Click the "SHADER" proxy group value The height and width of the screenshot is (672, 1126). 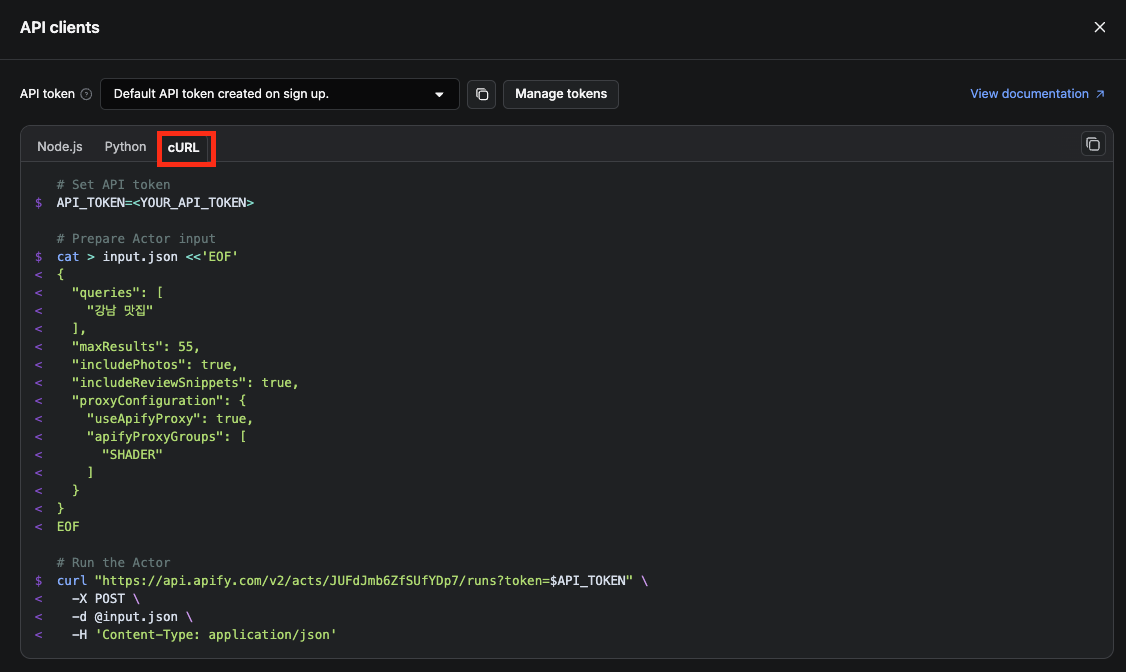click(x=132, y=454)
